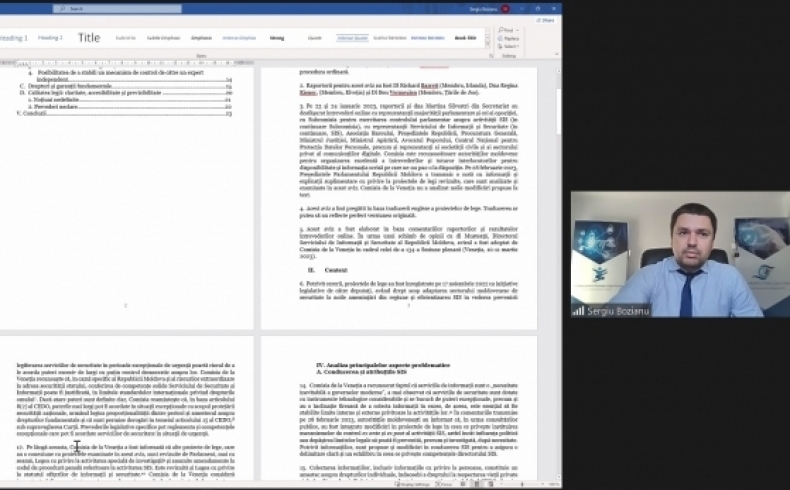This screenshot has height=490, width=790.
Task: Open the Sergiu Bozianu account avatar
Action: tap(505, 9)
